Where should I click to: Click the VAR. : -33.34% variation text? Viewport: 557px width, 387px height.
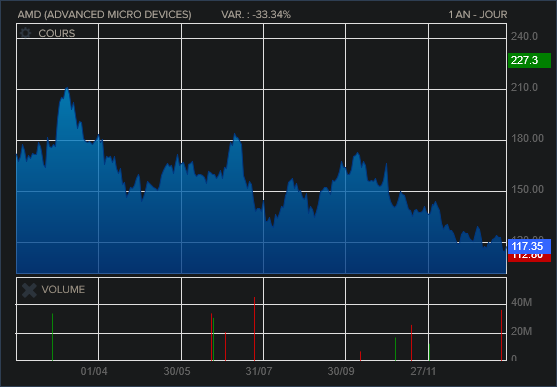(256, 15)
